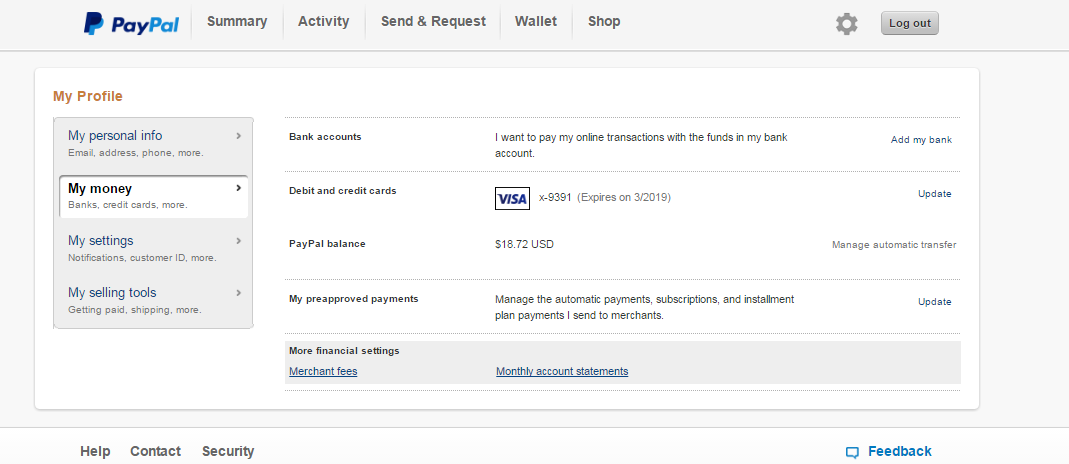The width and height of the screenshot is (1069, 464).
Task: Expand My personal info chevron arrow
Action: pos(239,136)
